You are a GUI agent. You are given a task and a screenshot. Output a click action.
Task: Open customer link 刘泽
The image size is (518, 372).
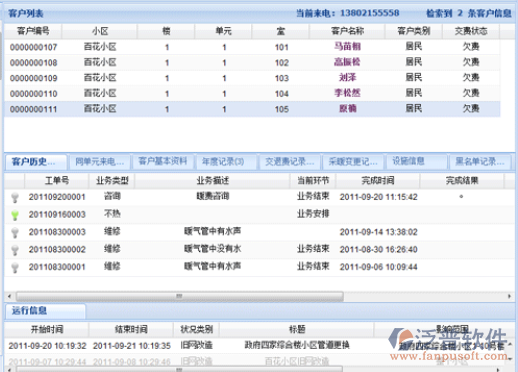click(347, 78)
